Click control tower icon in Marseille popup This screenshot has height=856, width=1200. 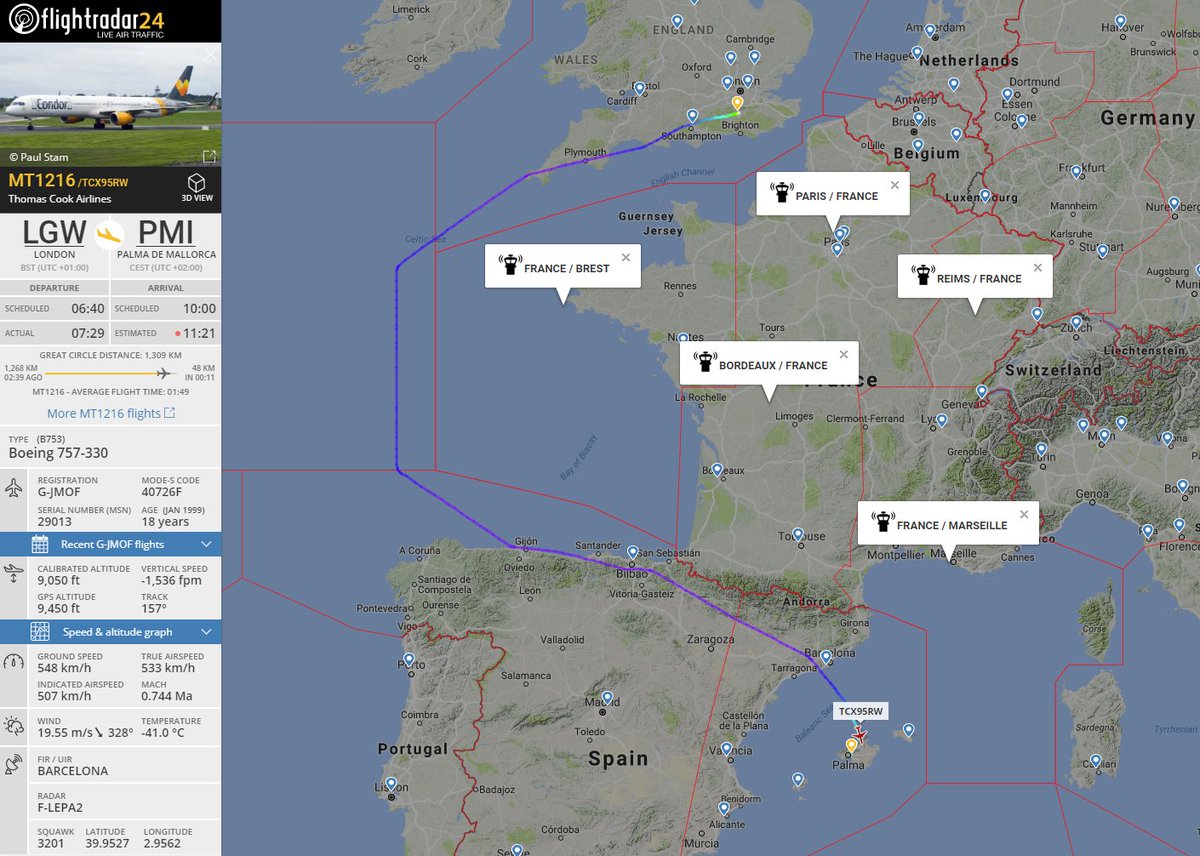[x=883, y=522]
